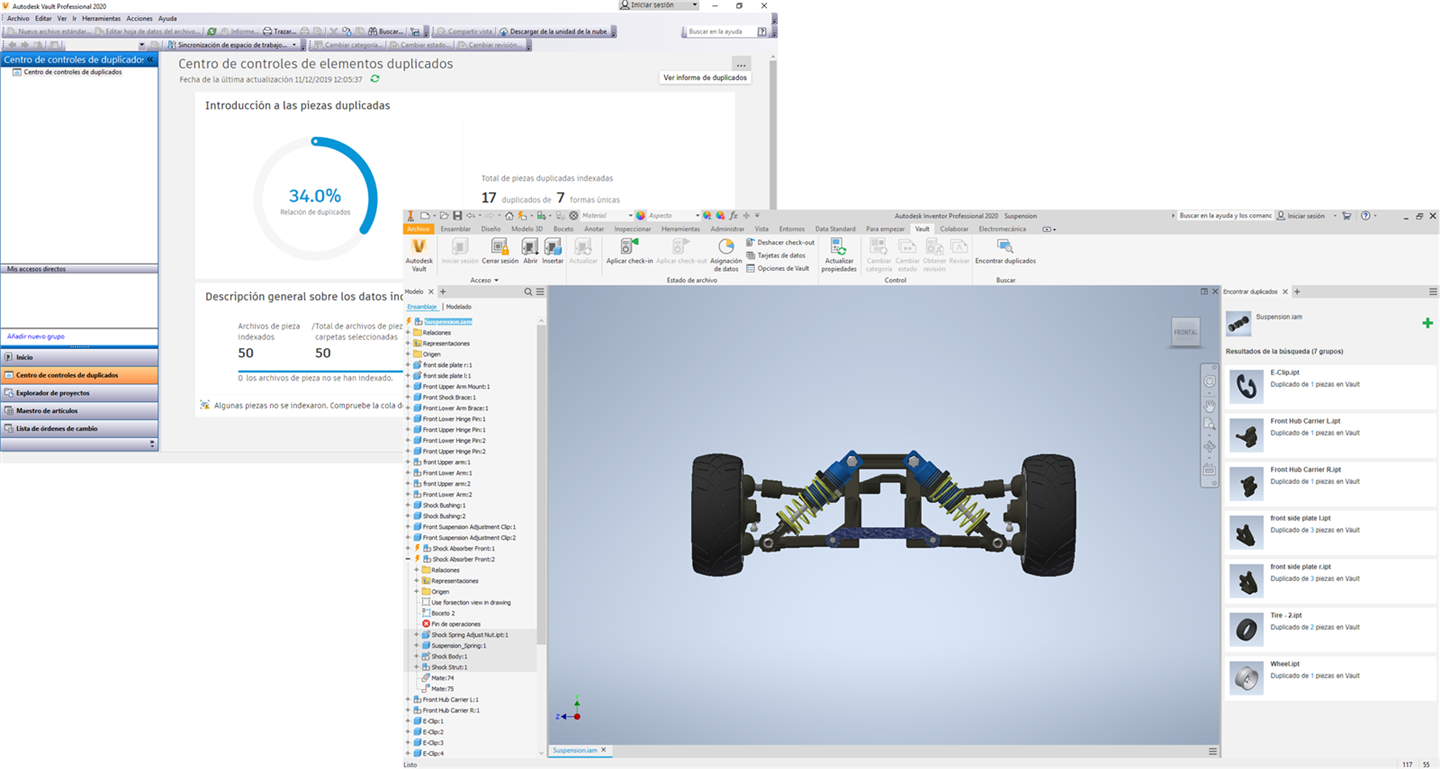Open the Archivo tab in Inventor

click(x=418, y=229)
